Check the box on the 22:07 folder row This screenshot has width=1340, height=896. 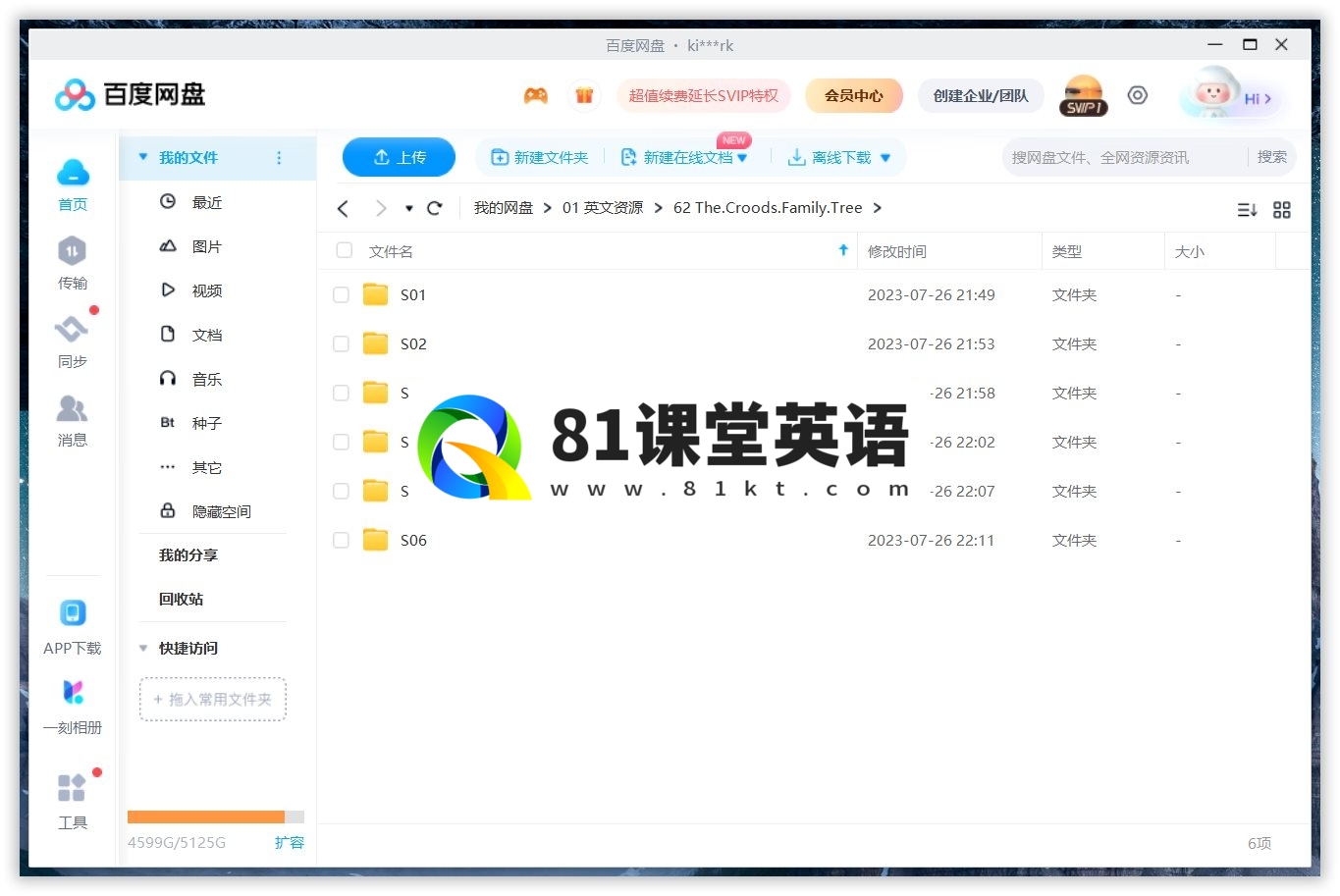tap(341, 491)
